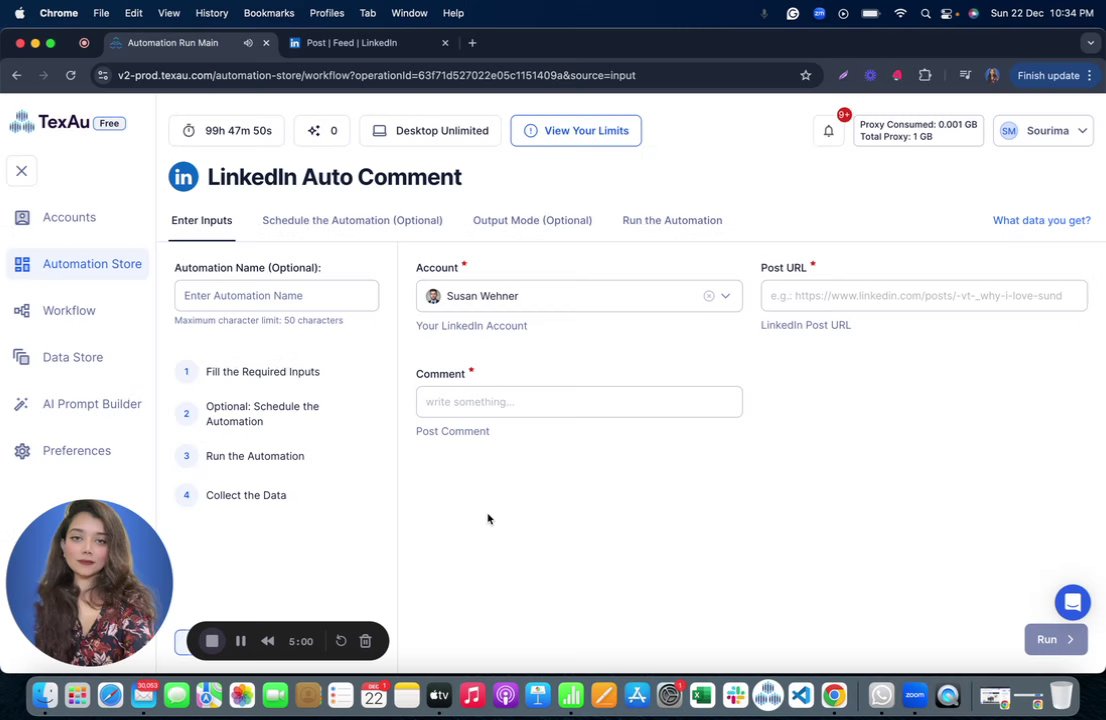
Task: Click step 2 Optional: Schedule the Automation
Action: (248, 414)
